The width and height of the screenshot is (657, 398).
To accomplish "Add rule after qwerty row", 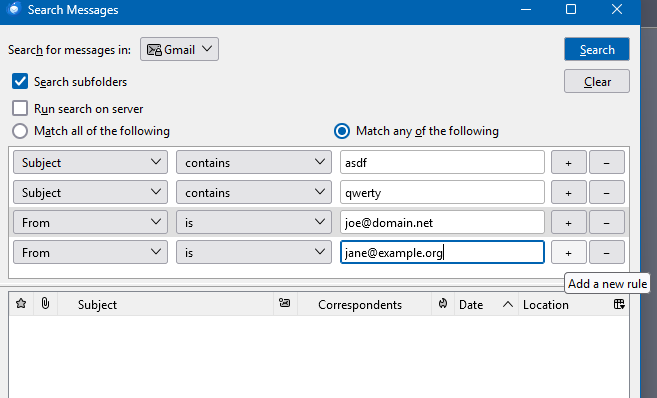I will coord(569,192).
